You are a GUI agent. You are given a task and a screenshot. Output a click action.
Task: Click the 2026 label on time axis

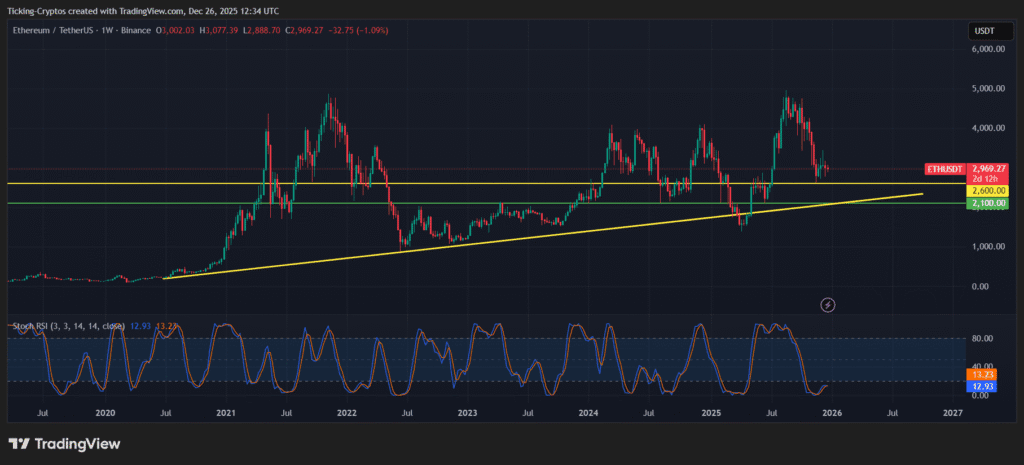coord(829,412)
